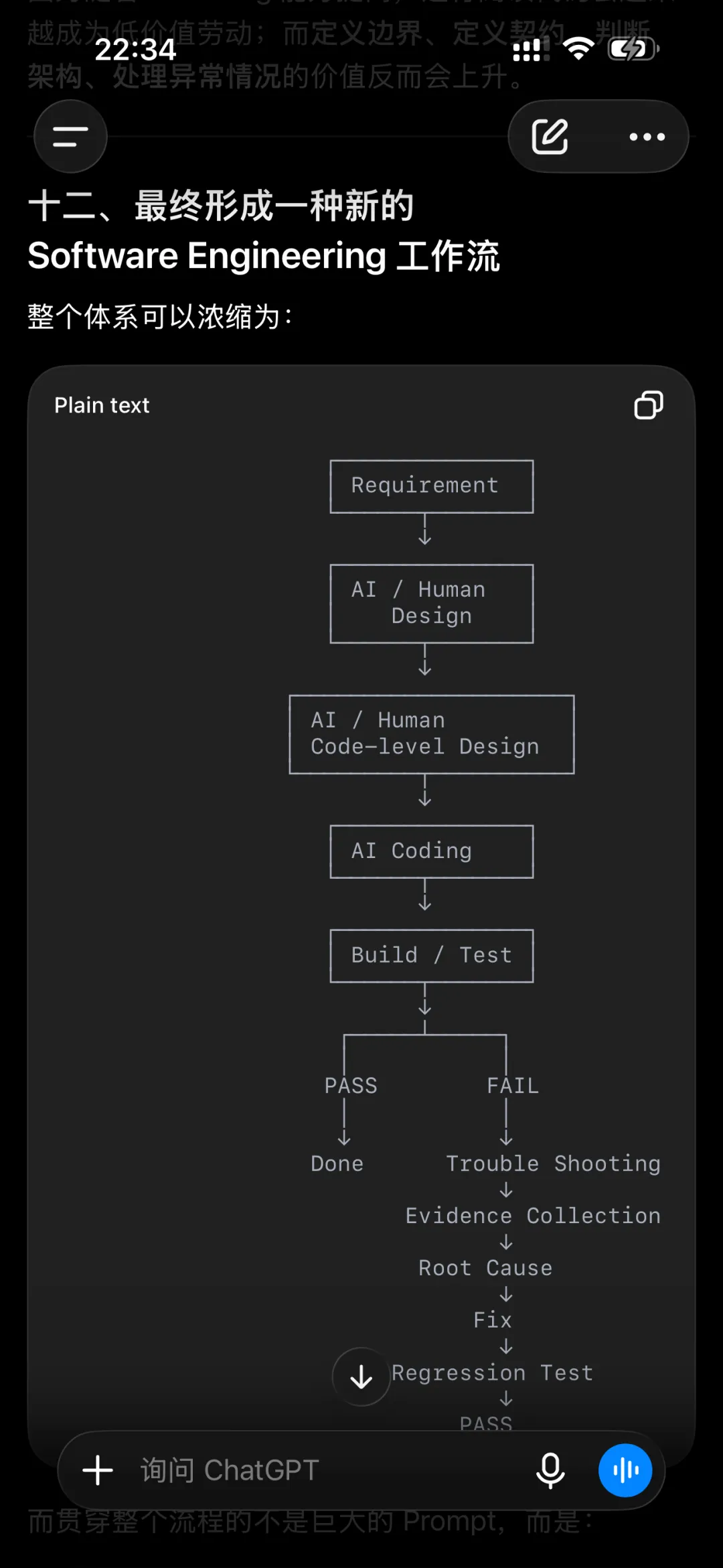This screenshot has height=1568, width=723.
Task: Tap the scroll-to-bottom arrow button
Action: (x=361, y=1377)
